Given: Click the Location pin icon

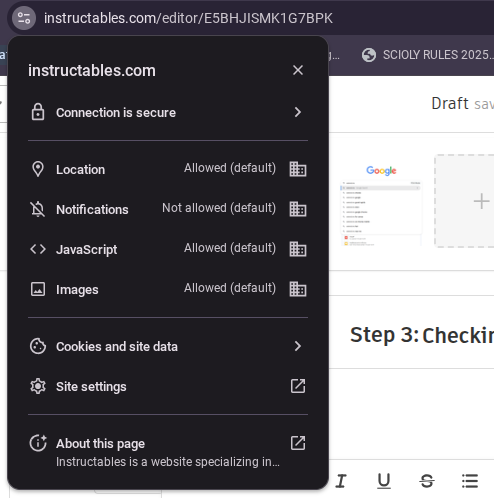Looking at the screenshot, I should pos(38,169).
